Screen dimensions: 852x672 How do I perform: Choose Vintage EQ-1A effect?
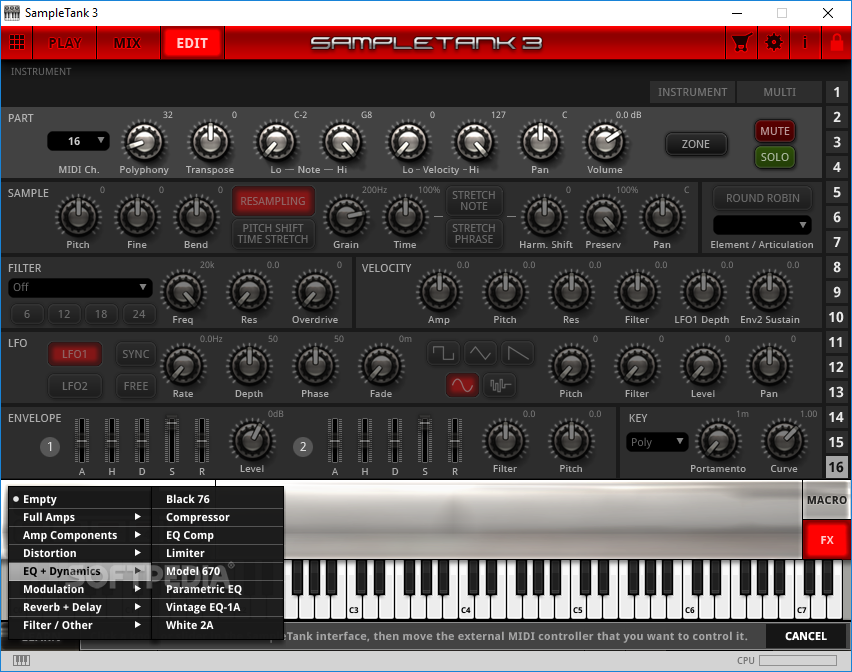click(217, 607)
